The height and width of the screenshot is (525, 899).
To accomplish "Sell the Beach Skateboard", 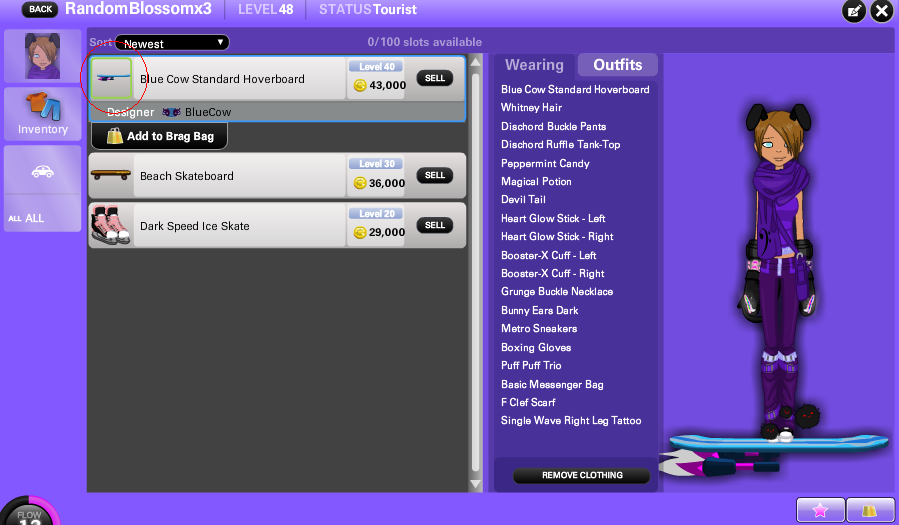I will click(x=435, y=175).
